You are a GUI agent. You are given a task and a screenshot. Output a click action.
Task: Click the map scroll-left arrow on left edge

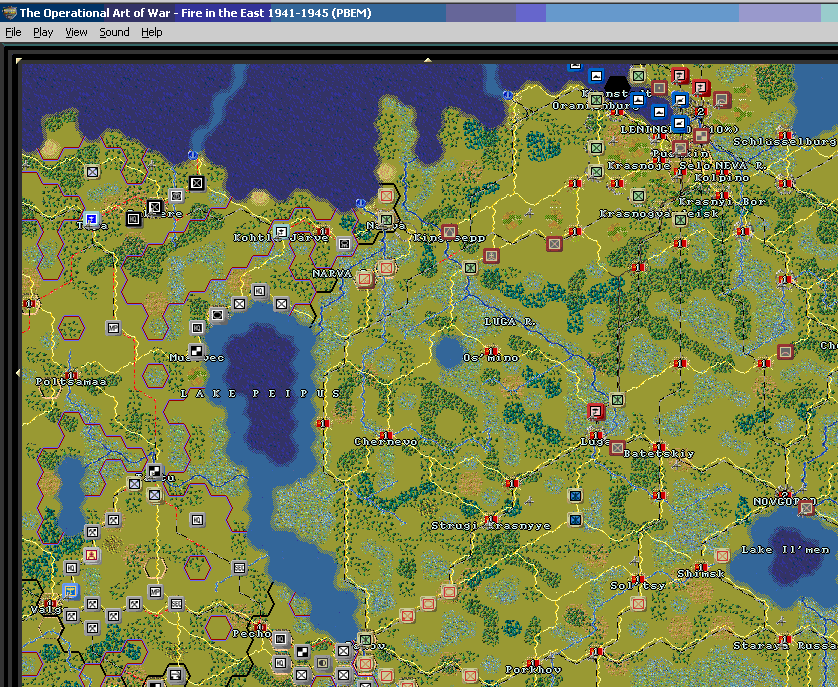pyautogui.click(x=18, y=373)
